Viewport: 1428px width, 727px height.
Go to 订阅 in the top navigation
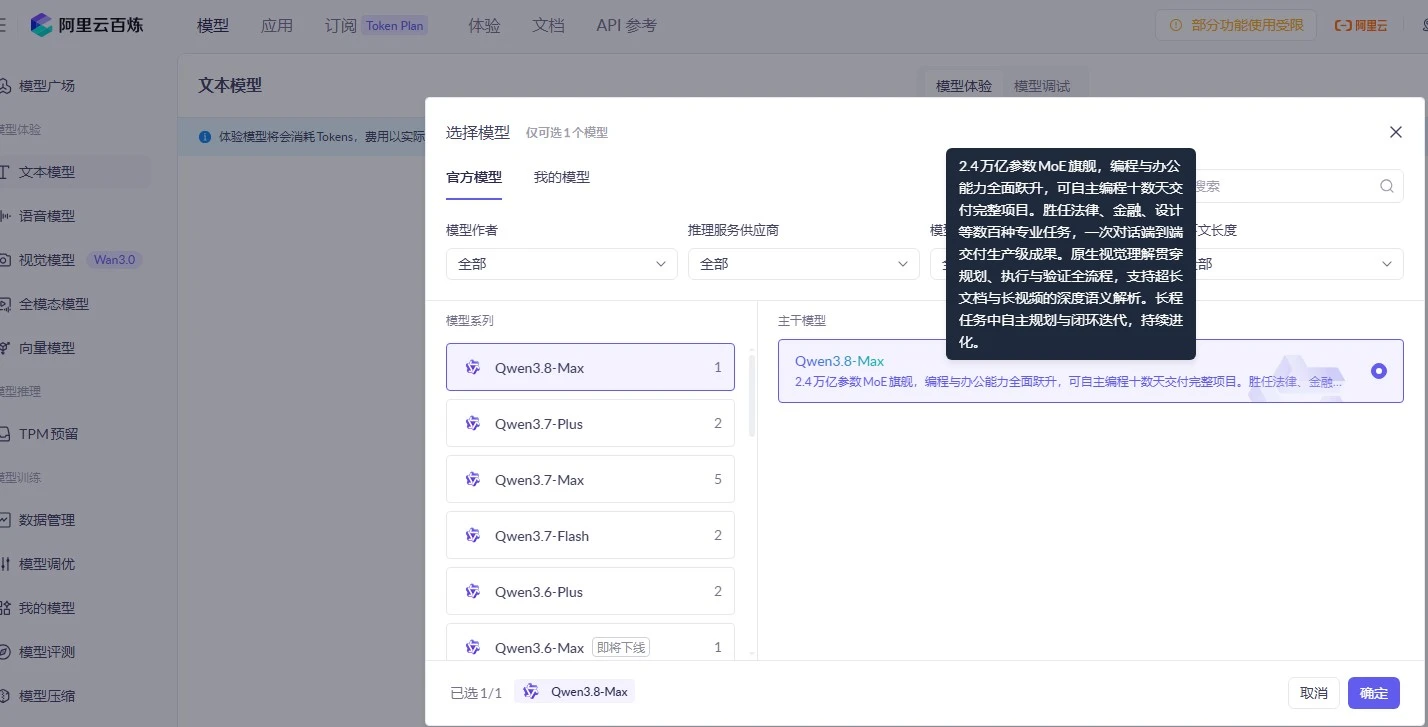coord(341,26)
